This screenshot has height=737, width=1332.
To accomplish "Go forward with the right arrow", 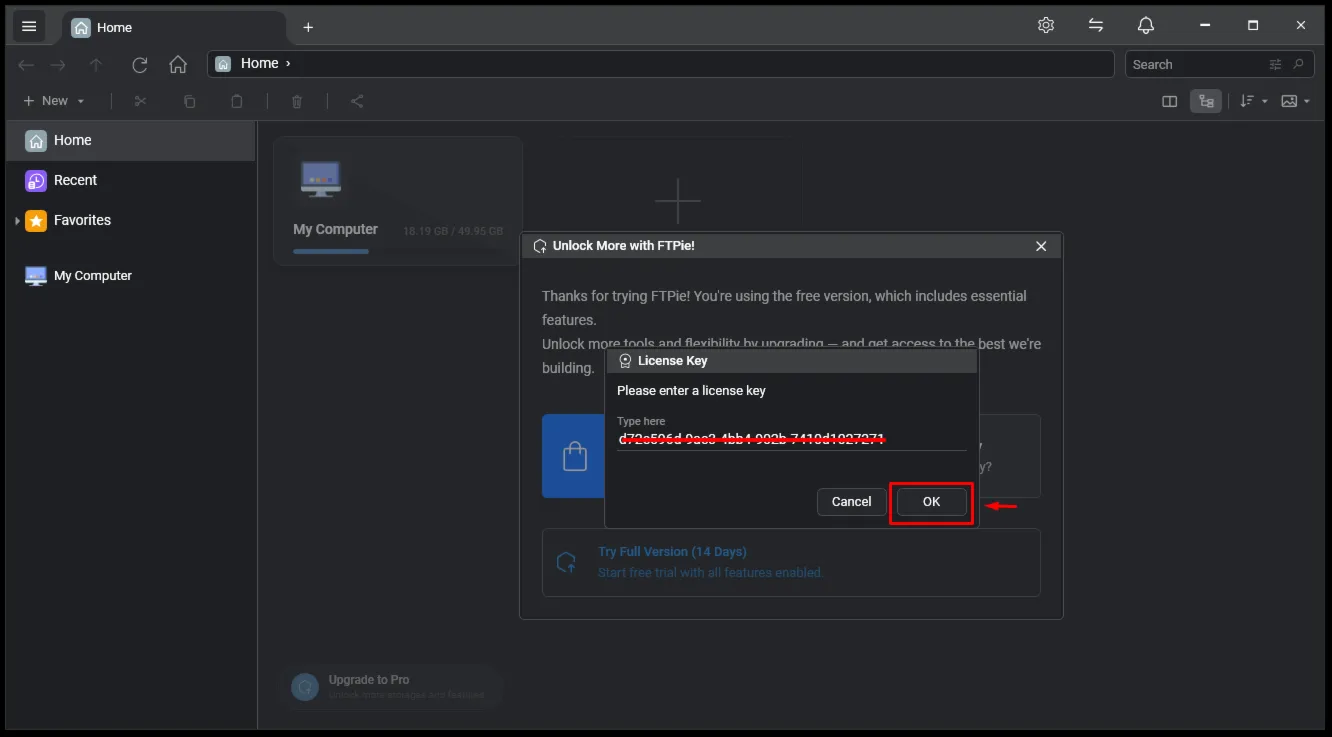I will [59, 64].
